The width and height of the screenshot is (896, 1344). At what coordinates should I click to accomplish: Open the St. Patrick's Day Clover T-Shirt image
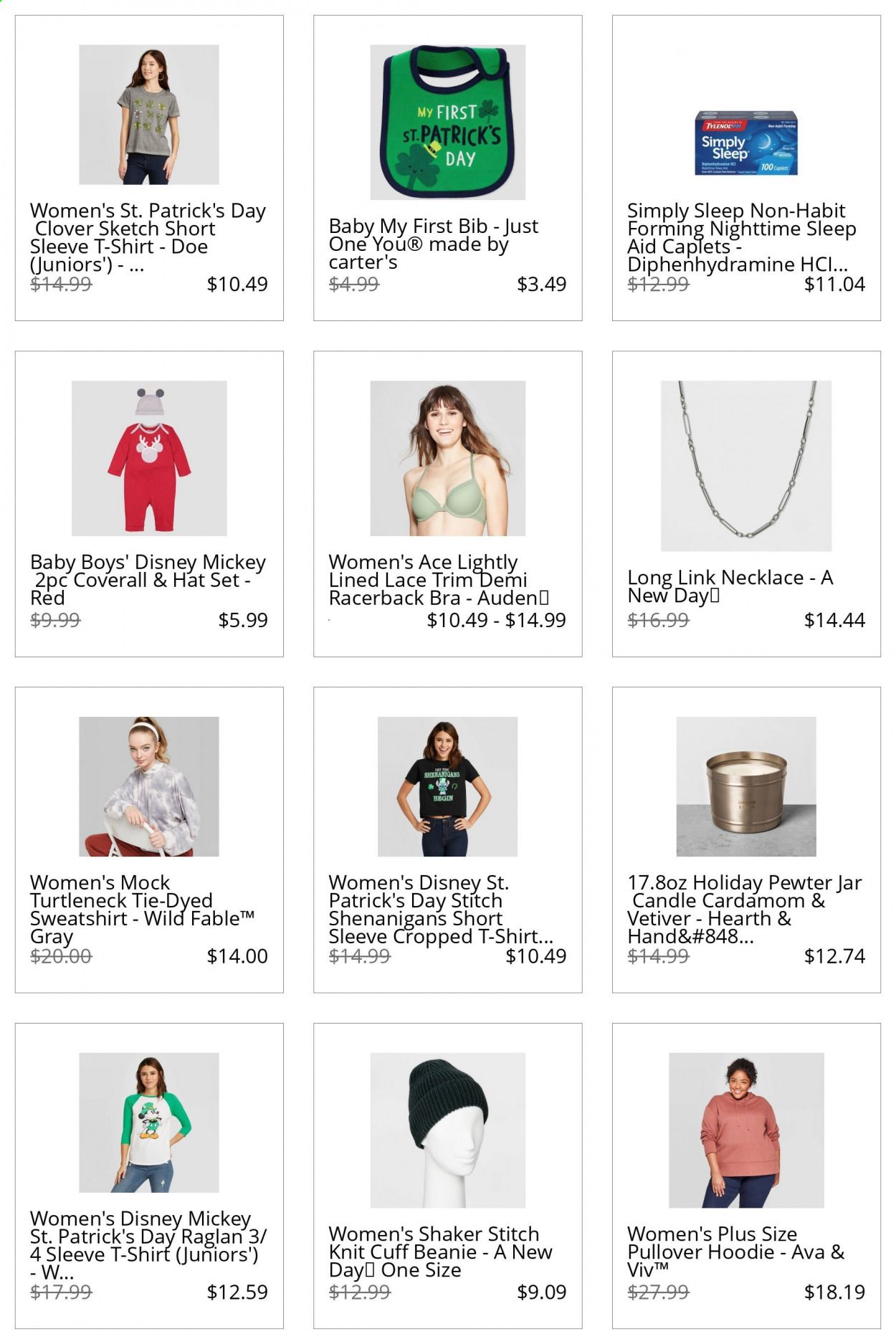[148, 115]
